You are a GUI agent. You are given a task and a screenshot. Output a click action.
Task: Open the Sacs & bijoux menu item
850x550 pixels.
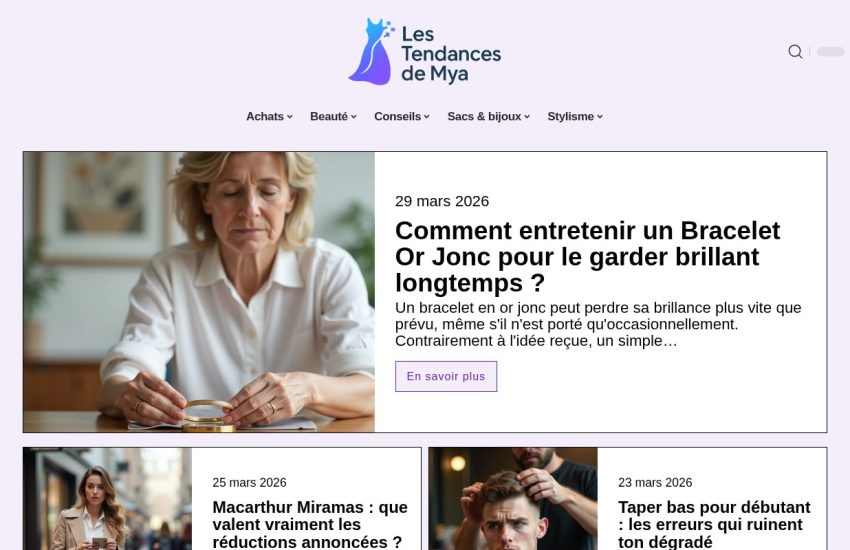tap(484, 117)
